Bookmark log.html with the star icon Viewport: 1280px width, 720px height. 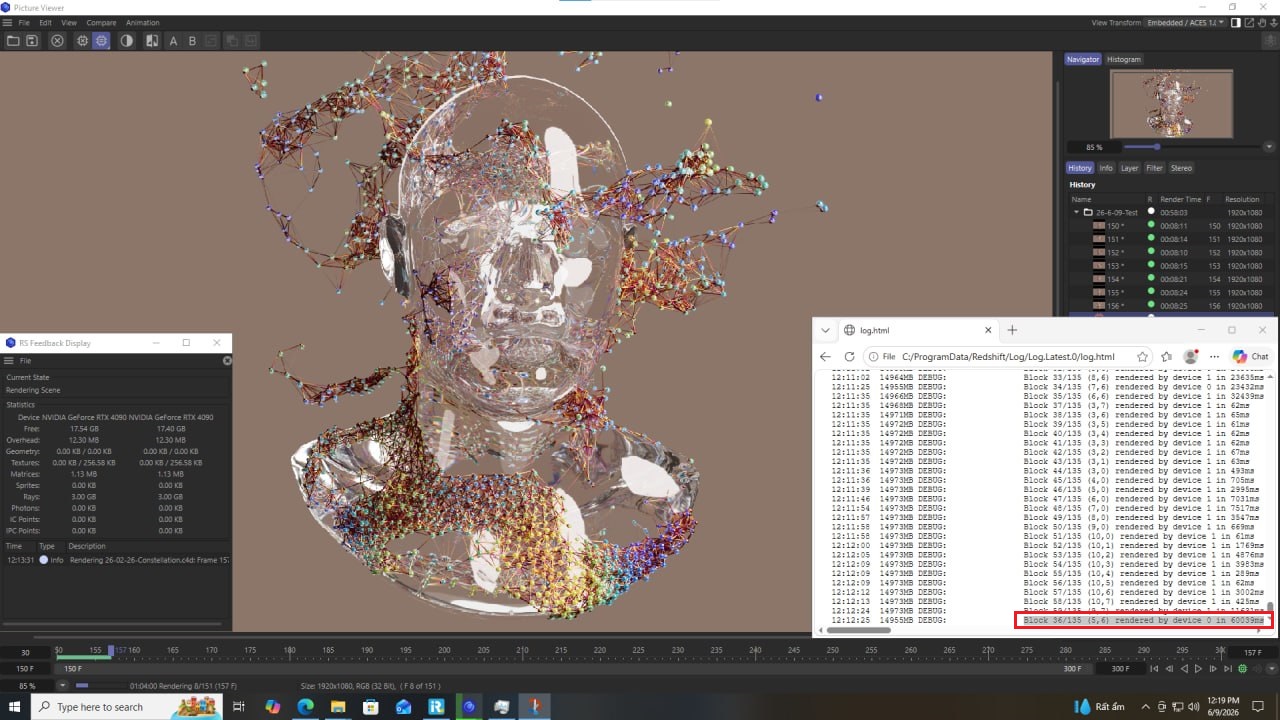pos(1142,356)
